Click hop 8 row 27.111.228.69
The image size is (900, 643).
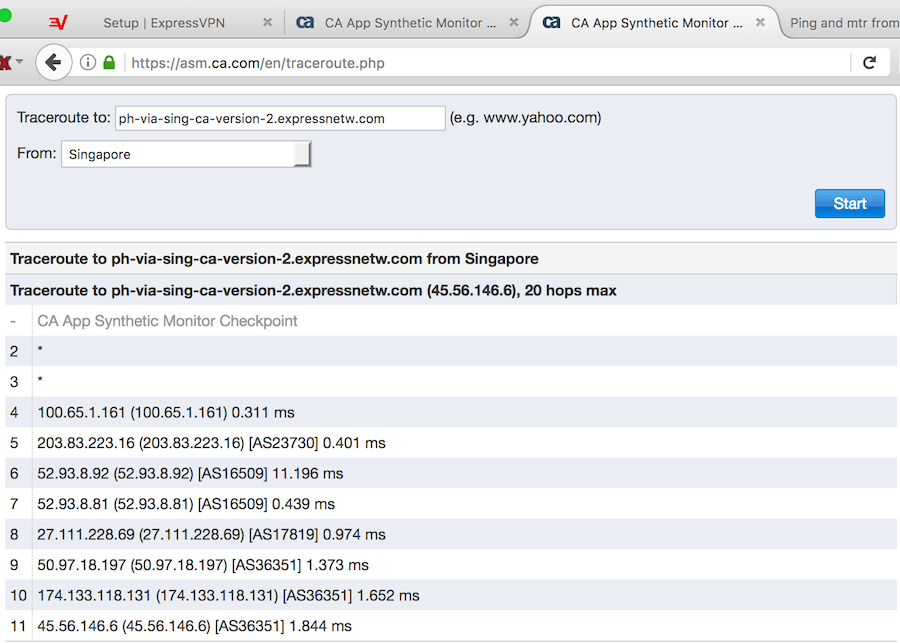[x=451, y=534]
